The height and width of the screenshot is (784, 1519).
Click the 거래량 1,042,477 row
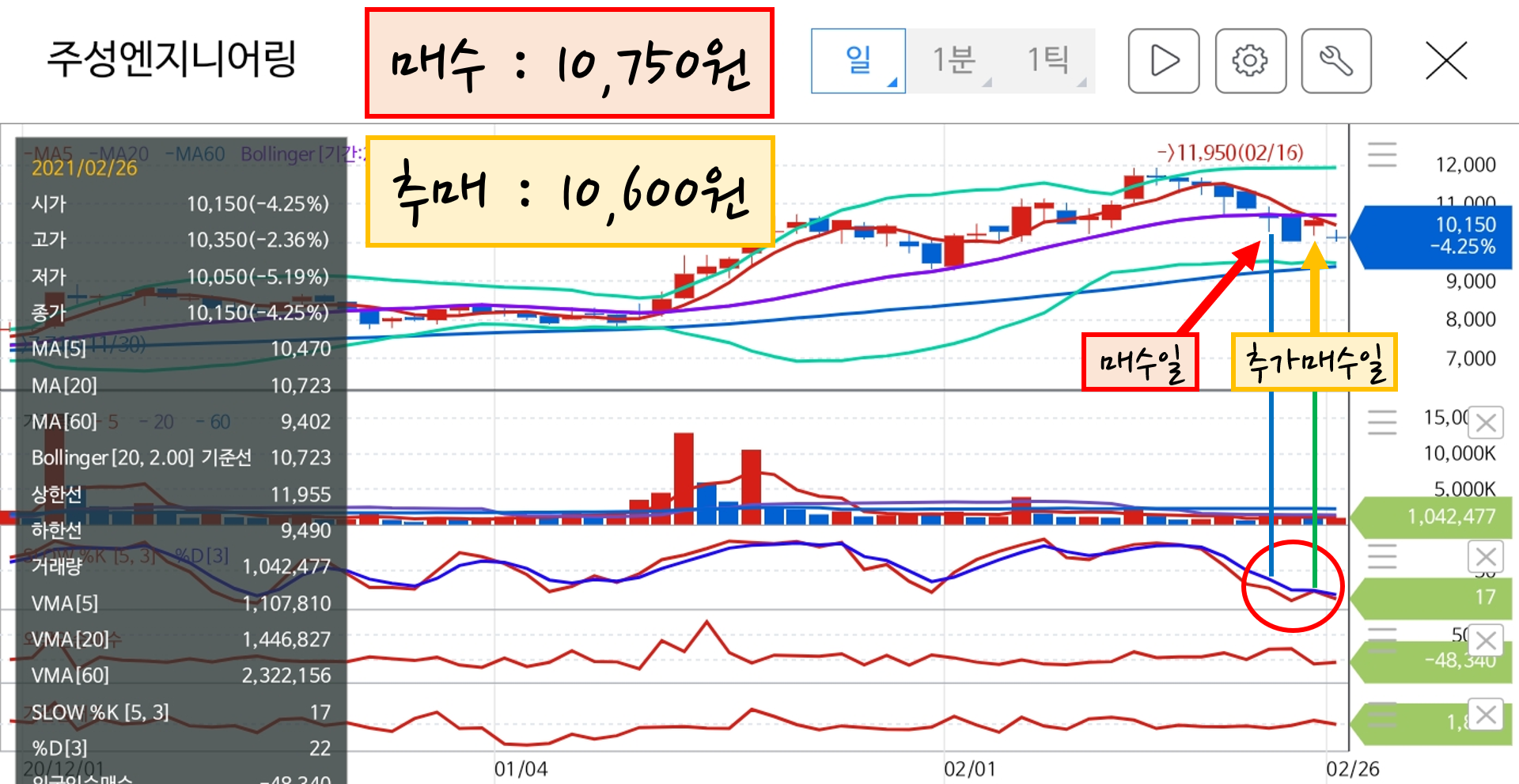[x=180, y=566]
